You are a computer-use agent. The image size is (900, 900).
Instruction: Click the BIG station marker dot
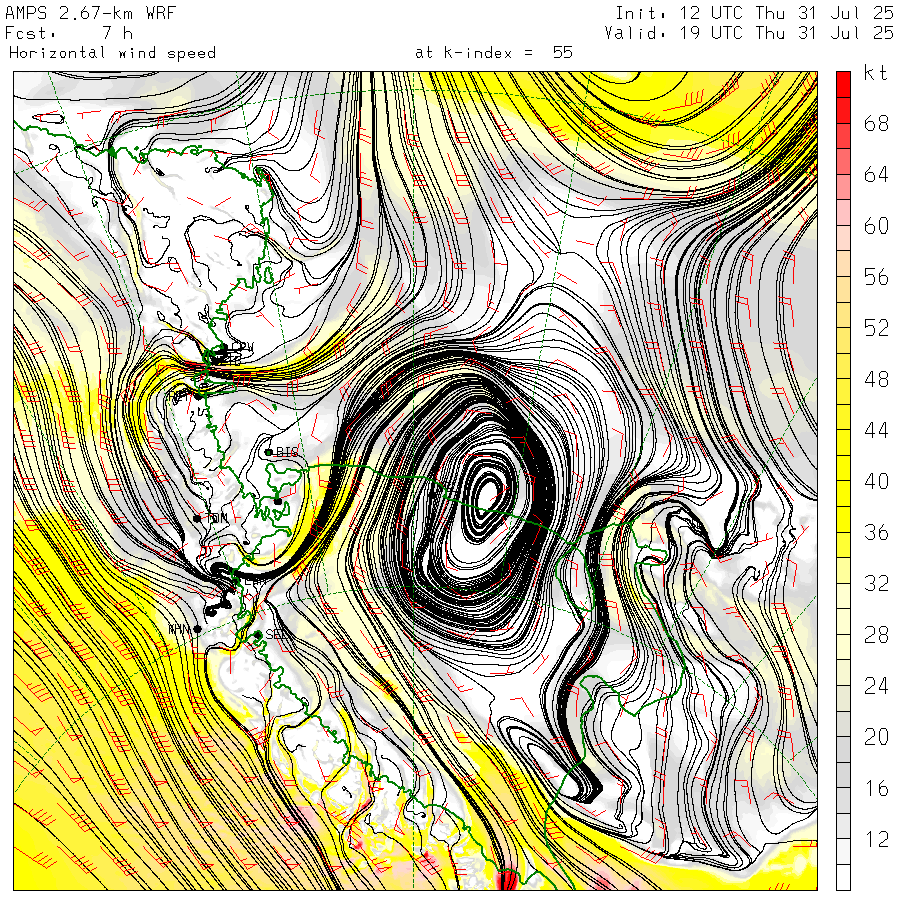pyautogui.click(x=269, y=452)
